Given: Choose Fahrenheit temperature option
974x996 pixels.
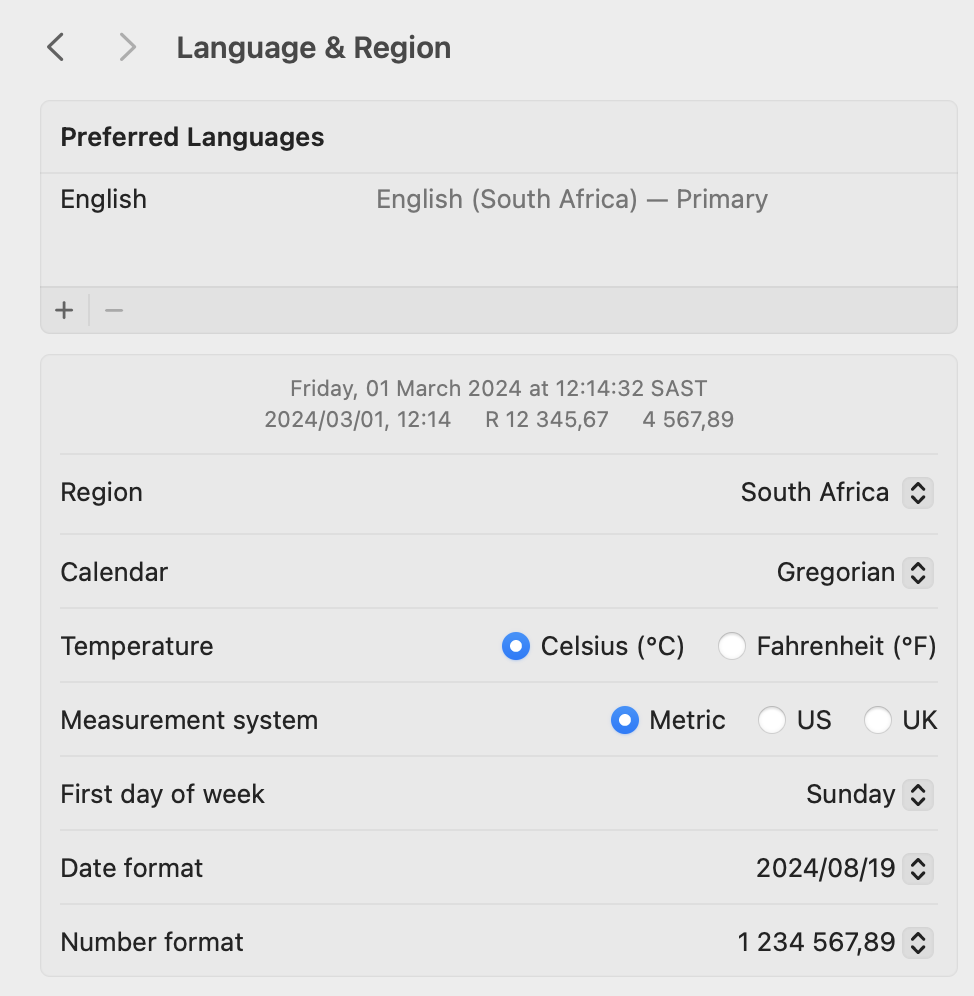Looking at the screenshot, I should (x=731, y=647).
